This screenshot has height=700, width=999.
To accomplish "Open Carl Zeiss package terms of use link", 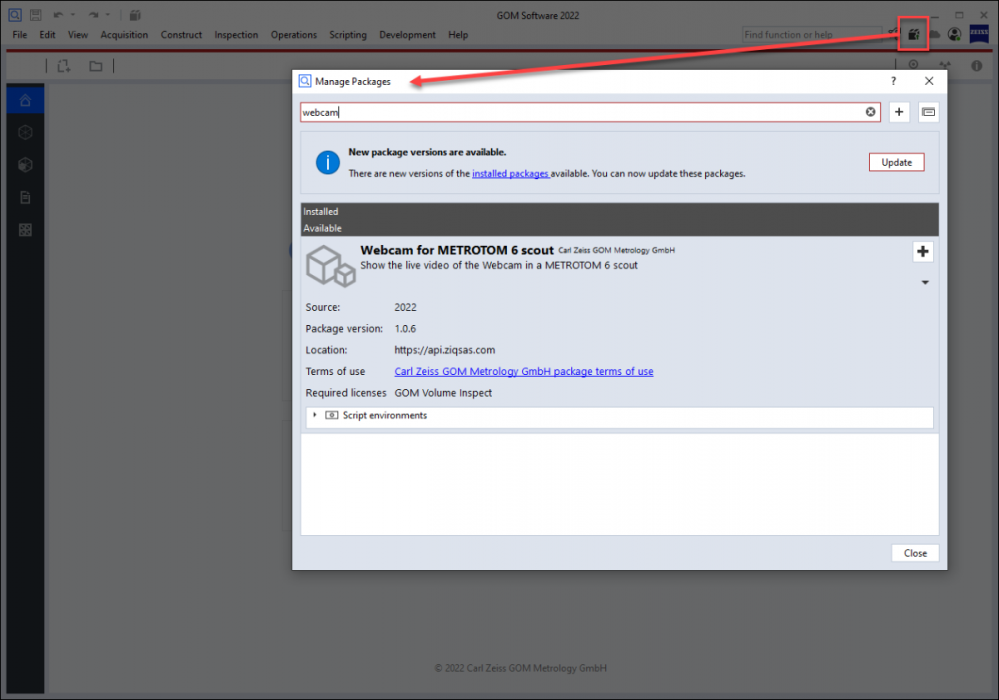I will [x=523, y=372].
